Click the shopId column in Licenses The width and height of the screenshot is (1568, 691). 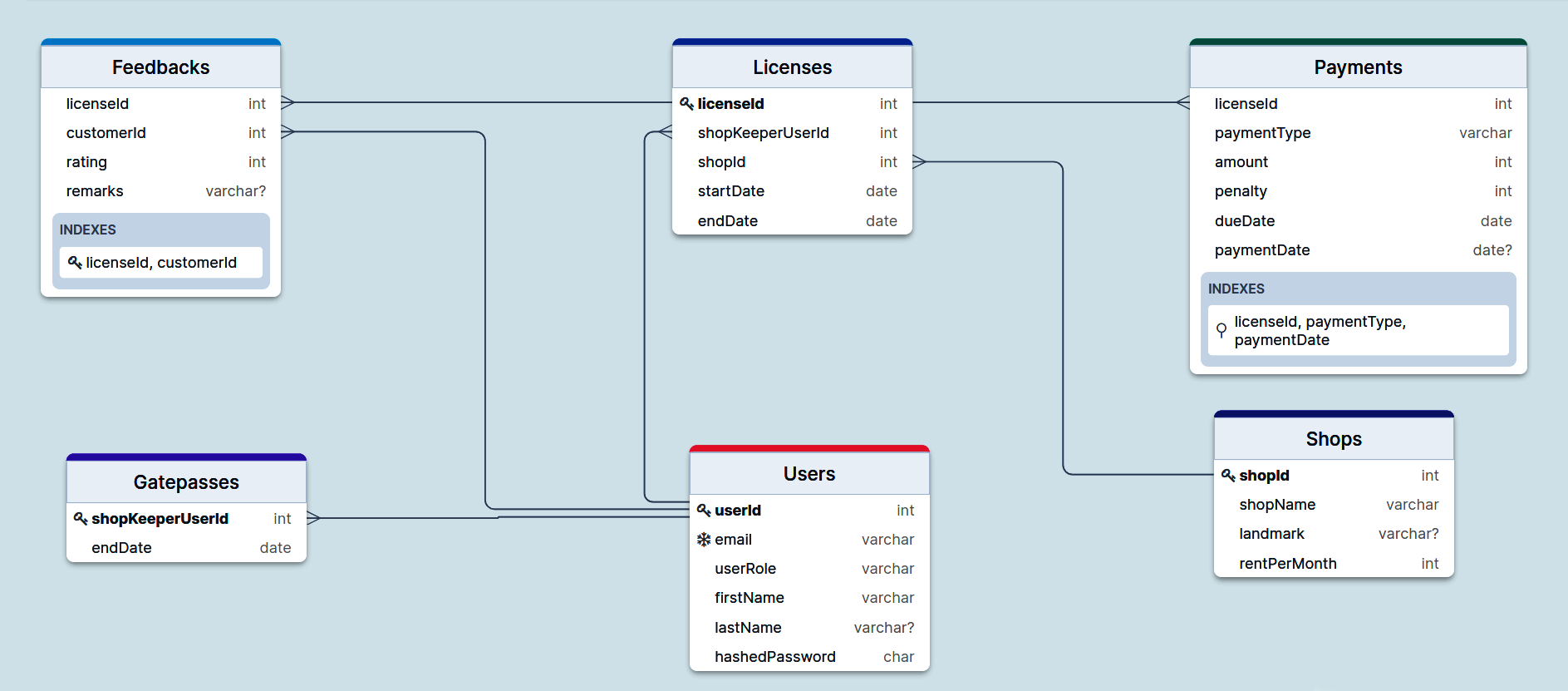[793, 162]
